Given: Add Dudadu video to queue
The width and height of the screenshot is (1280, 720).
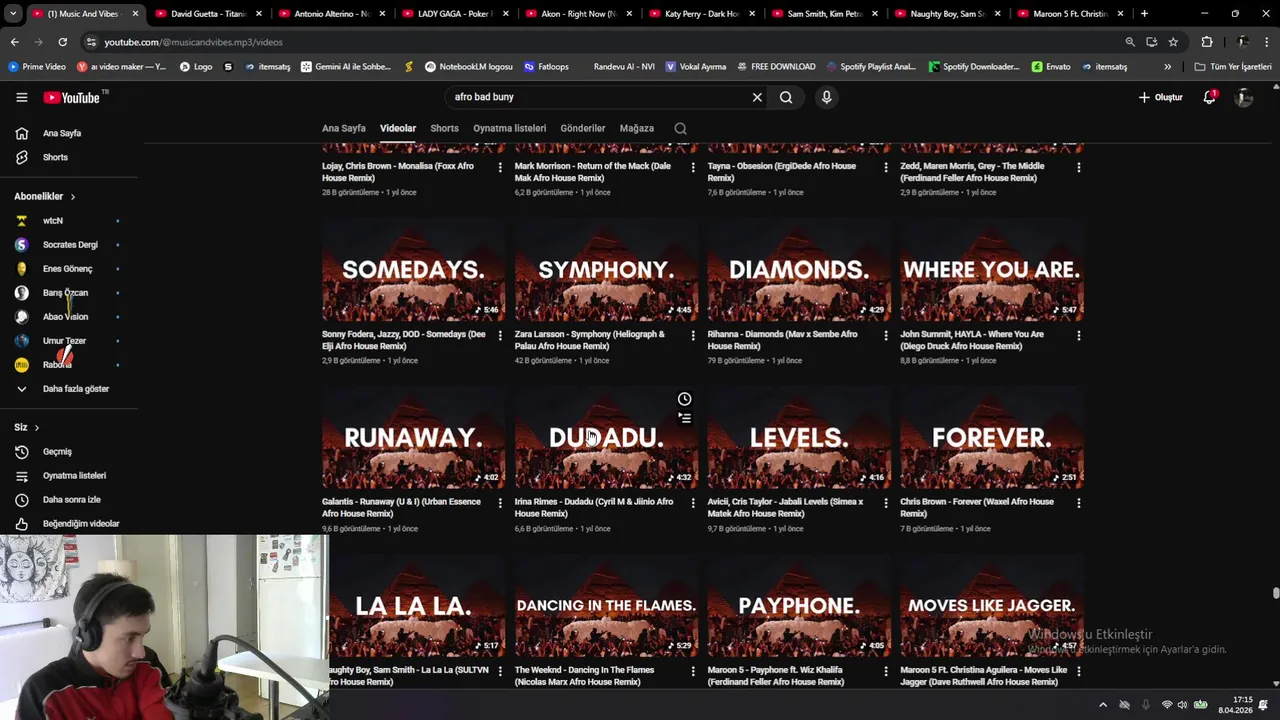Looking at the screenshot, I should pyautogui.click(x=684, y=418).
